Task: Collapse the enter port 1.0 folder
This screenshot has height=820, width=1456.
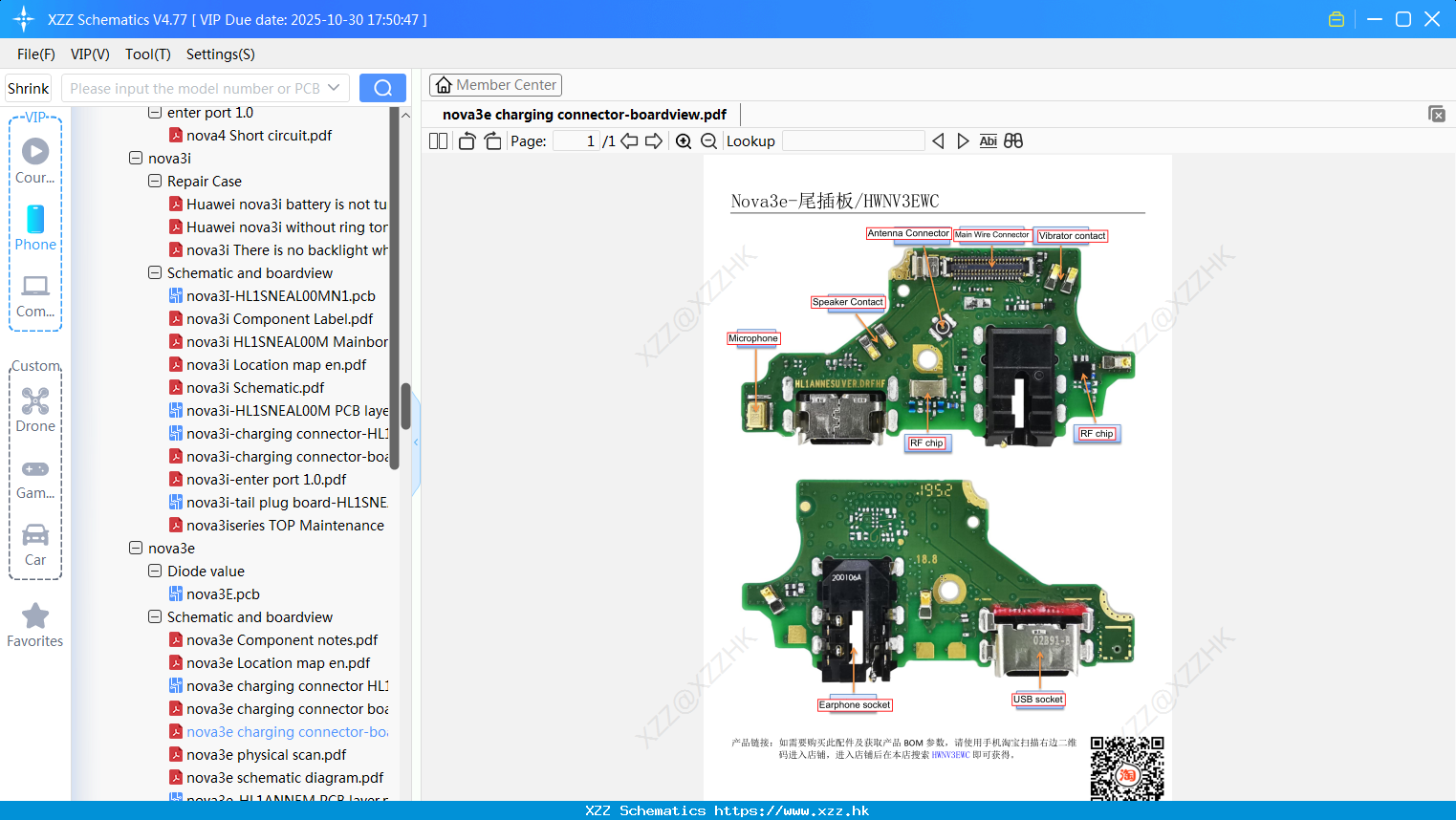Action: [155, 112]
